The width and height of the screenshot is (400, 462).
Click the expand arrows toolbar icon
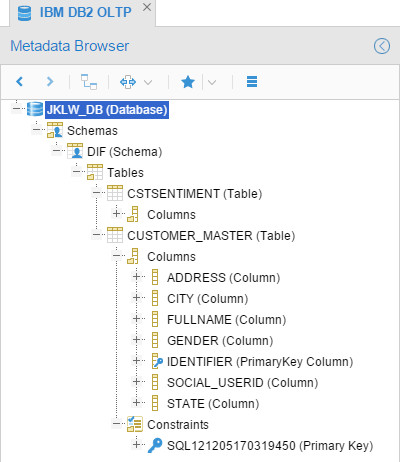(128, 82)
